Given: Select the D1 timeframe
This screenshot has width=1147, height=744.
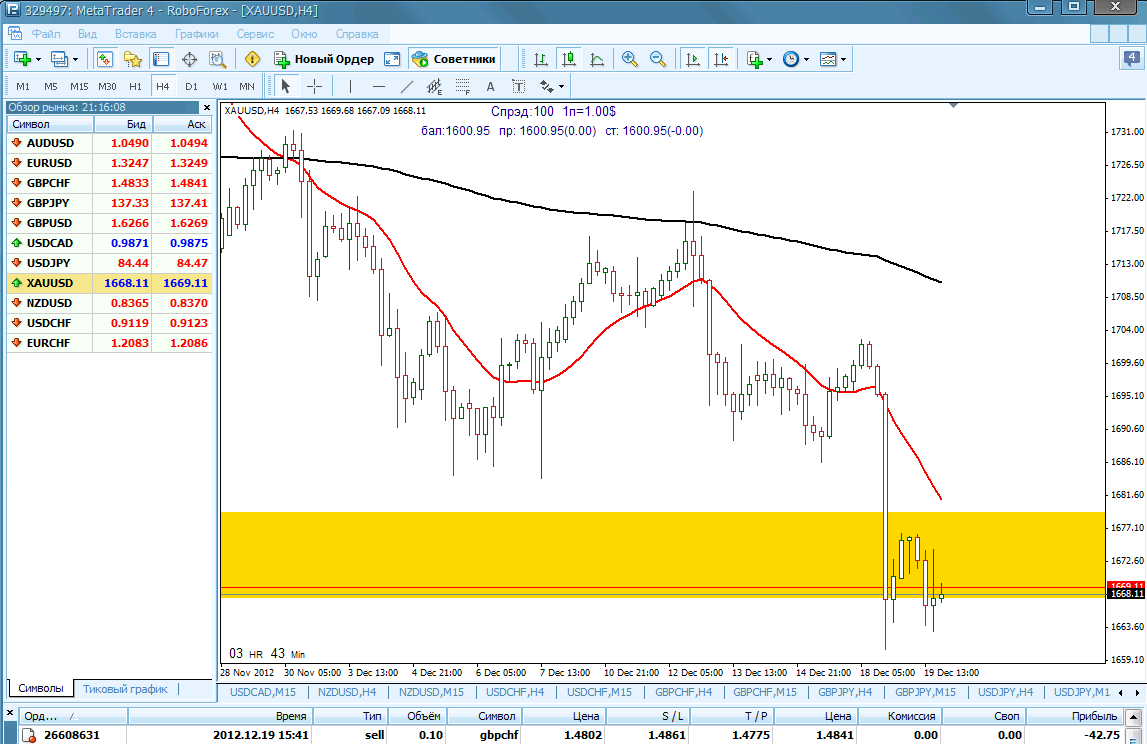Looking at the screenshot, I should 191,86.
